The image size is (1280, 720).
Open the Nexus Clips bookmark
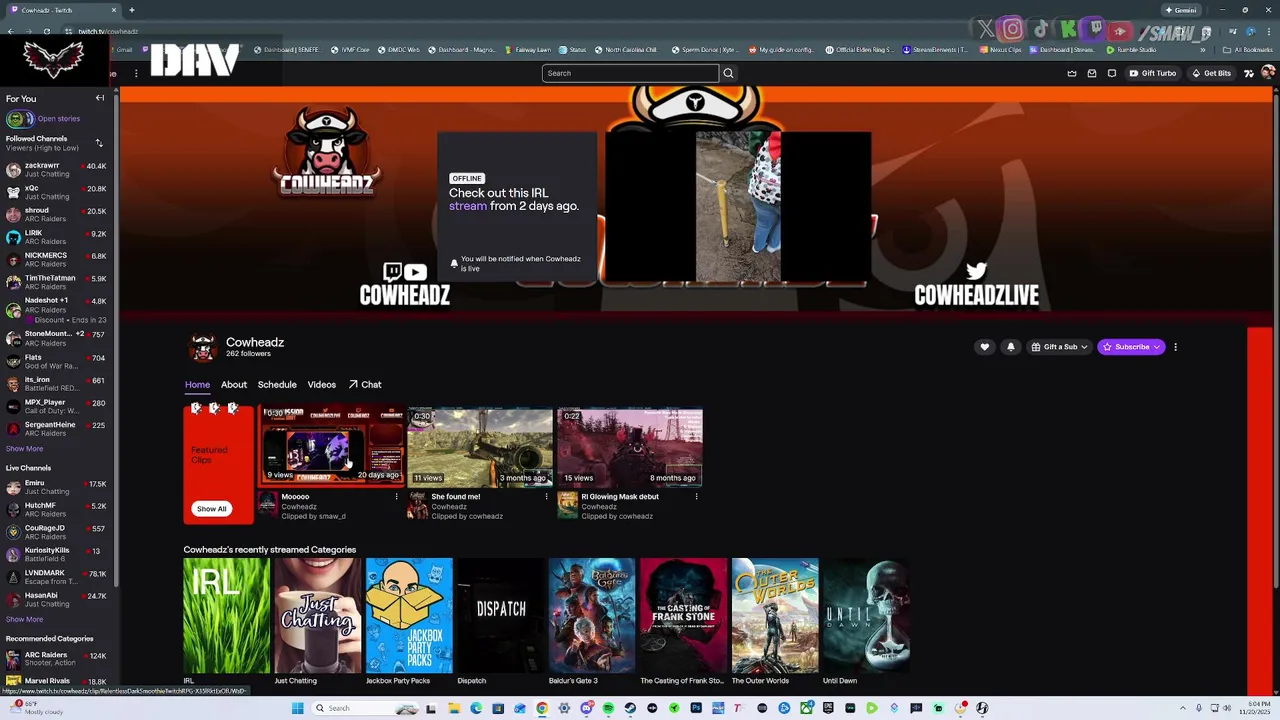1001,49
